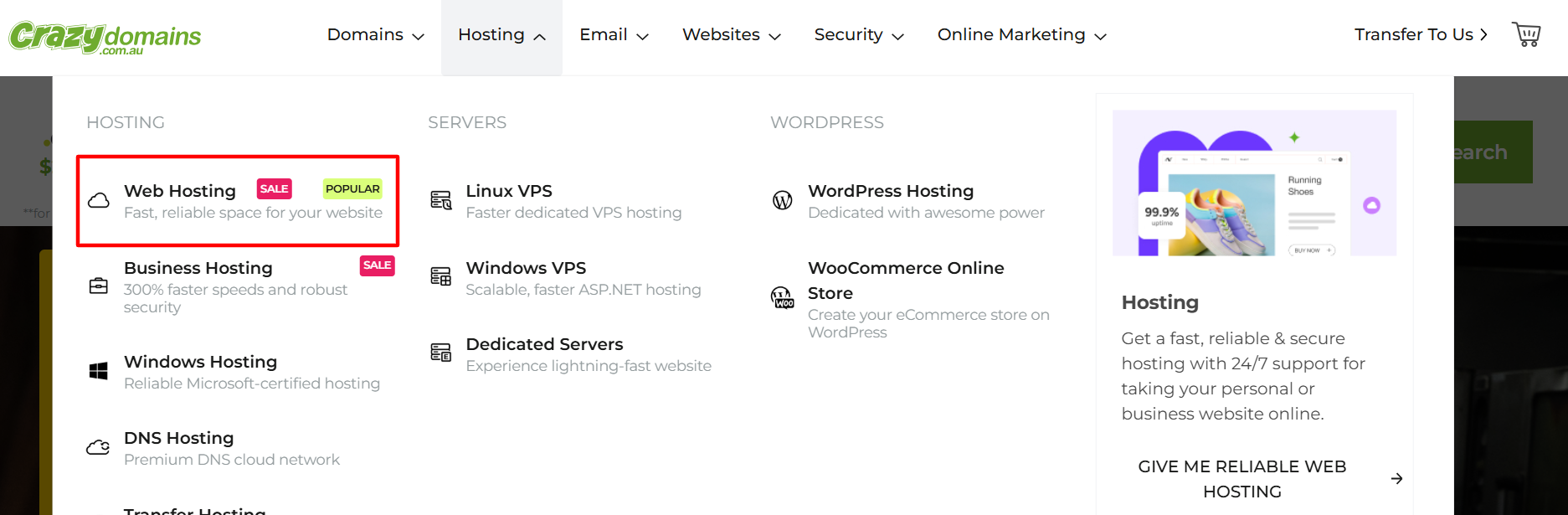Expand the Email menu
Image resolution: width=1568 pixels, height=515 pixels.
pyautogui.click(x=614, y=35)
